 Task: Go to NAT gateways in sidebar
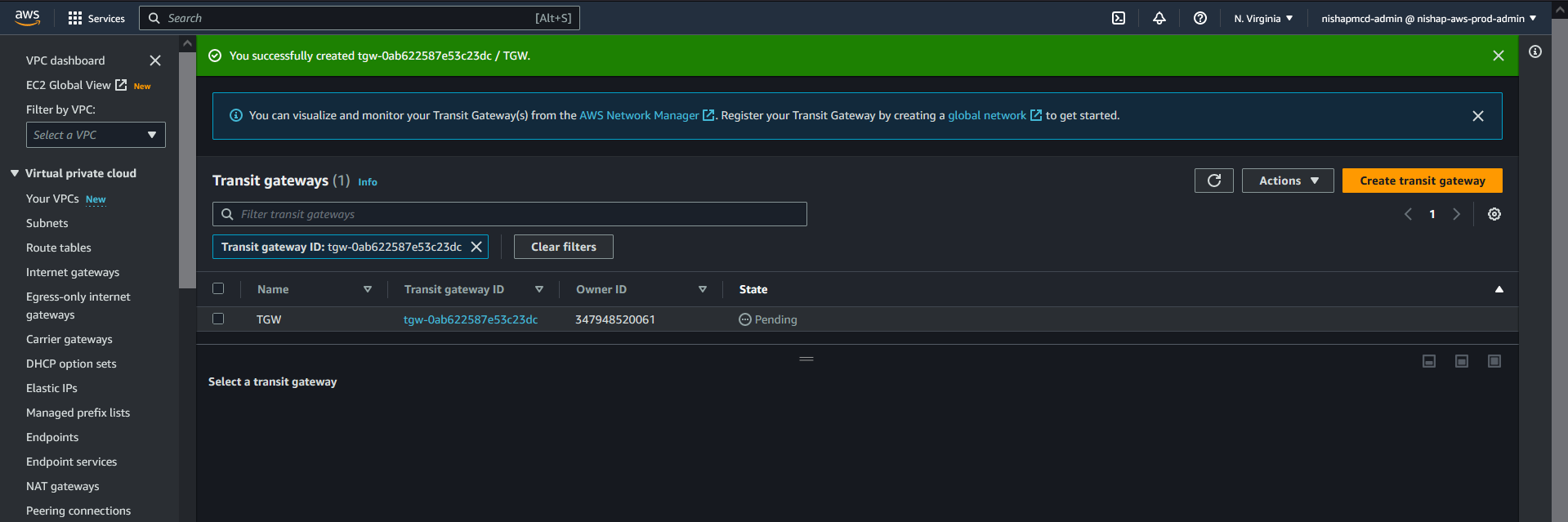pos(63,486)
